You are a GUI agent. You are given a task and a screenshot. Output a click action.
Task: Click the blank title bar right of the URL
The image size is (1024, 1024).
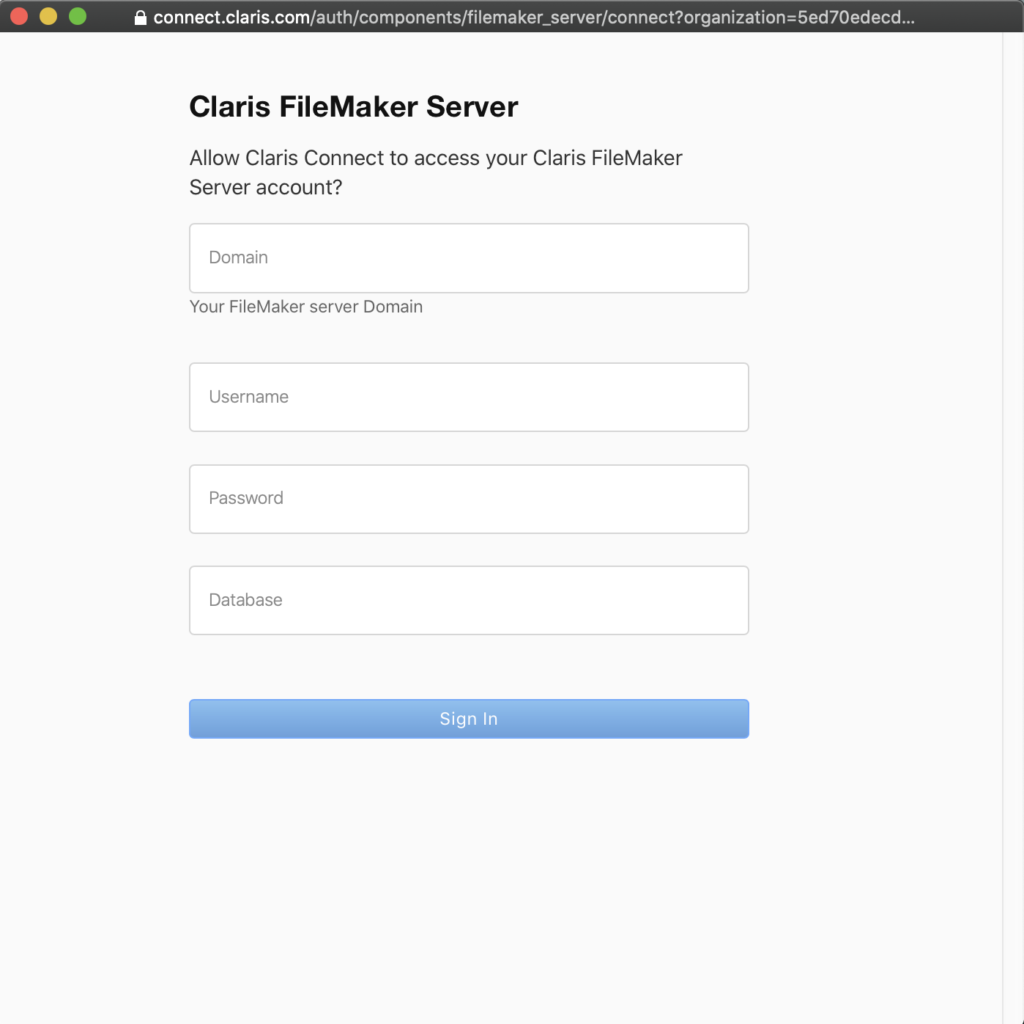coord(970,16)
